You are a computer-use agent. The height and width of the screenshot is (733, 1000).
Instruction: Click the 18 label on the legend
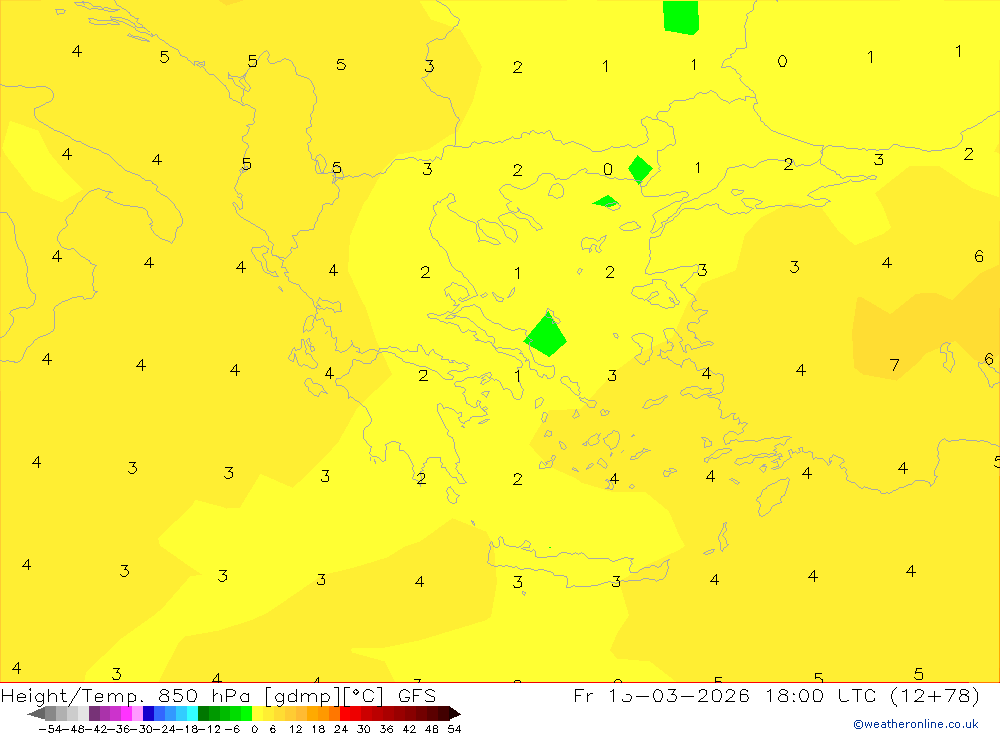click(318, 729)
